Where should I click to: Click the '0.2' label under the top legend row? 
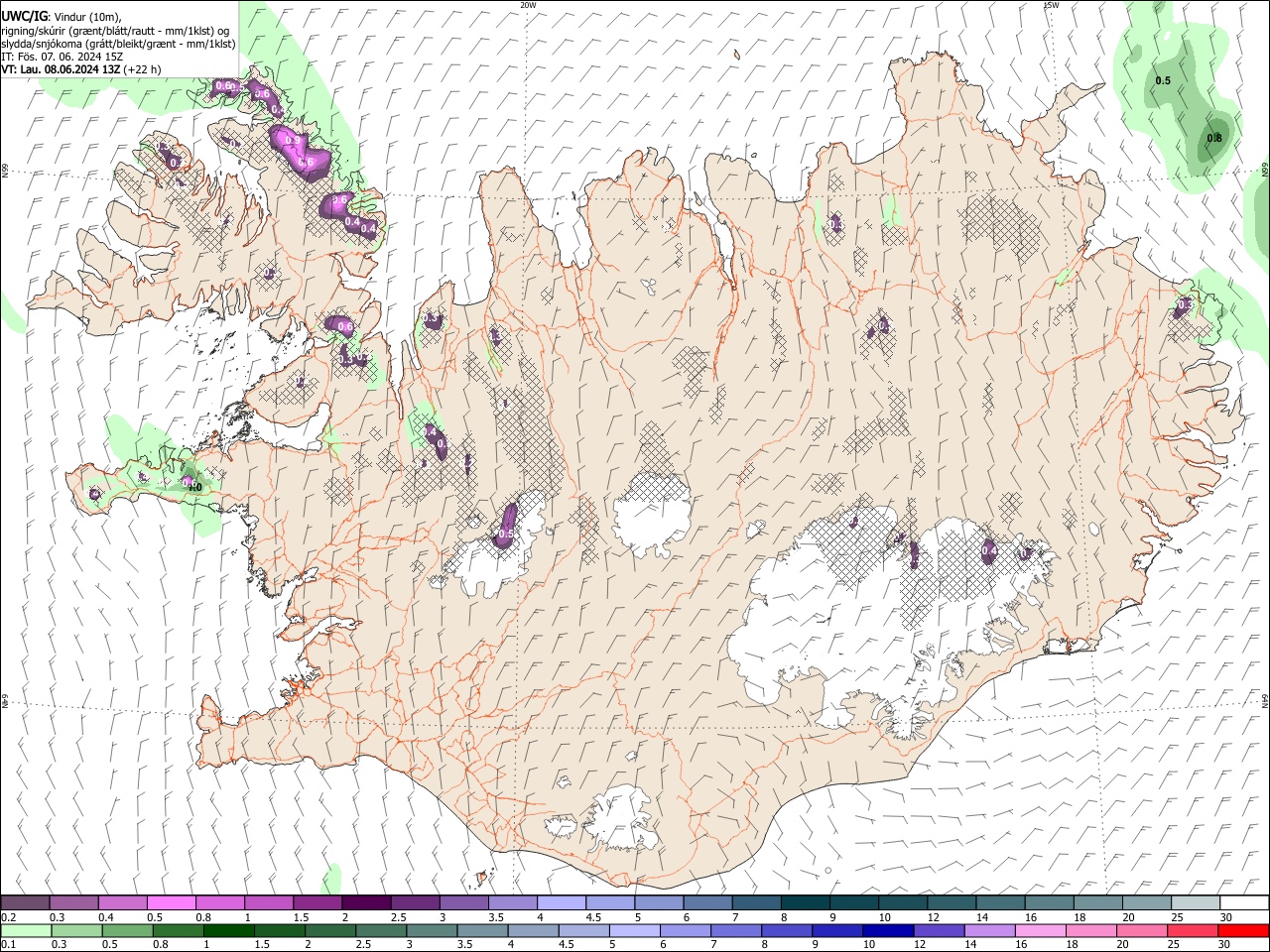(9, 917)
